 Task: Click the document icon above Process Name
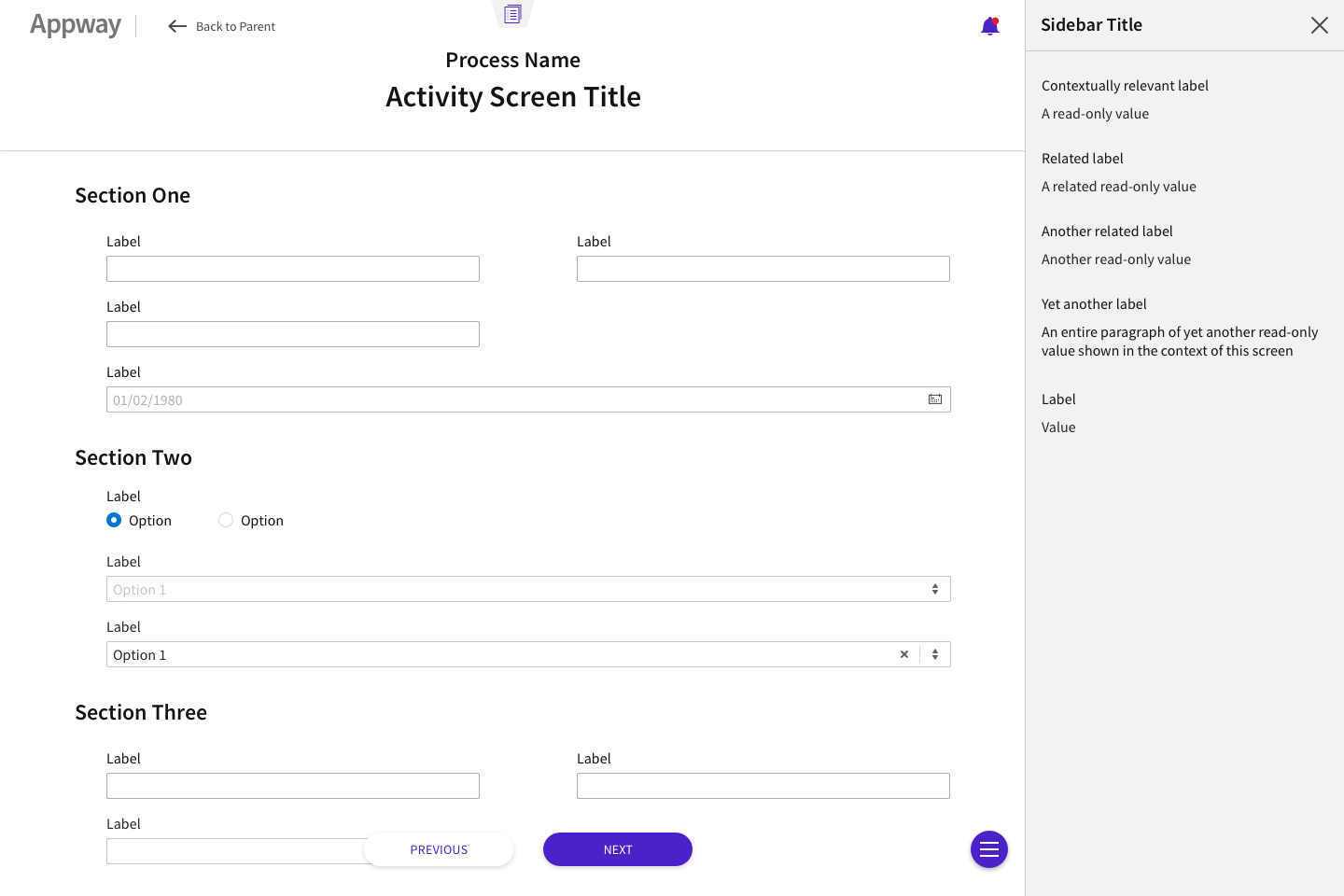[x=512, y=14]
